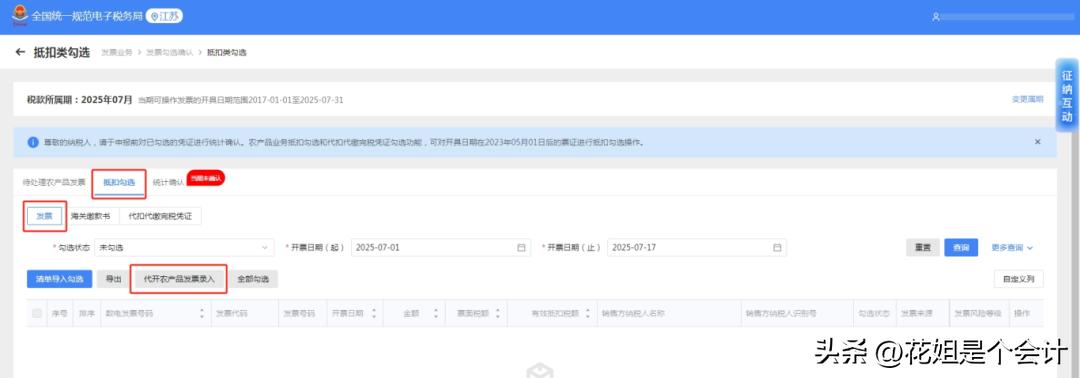1080x378 pixels.
Task: Click the 发票风险等级 column header
Action: (977, 313)
